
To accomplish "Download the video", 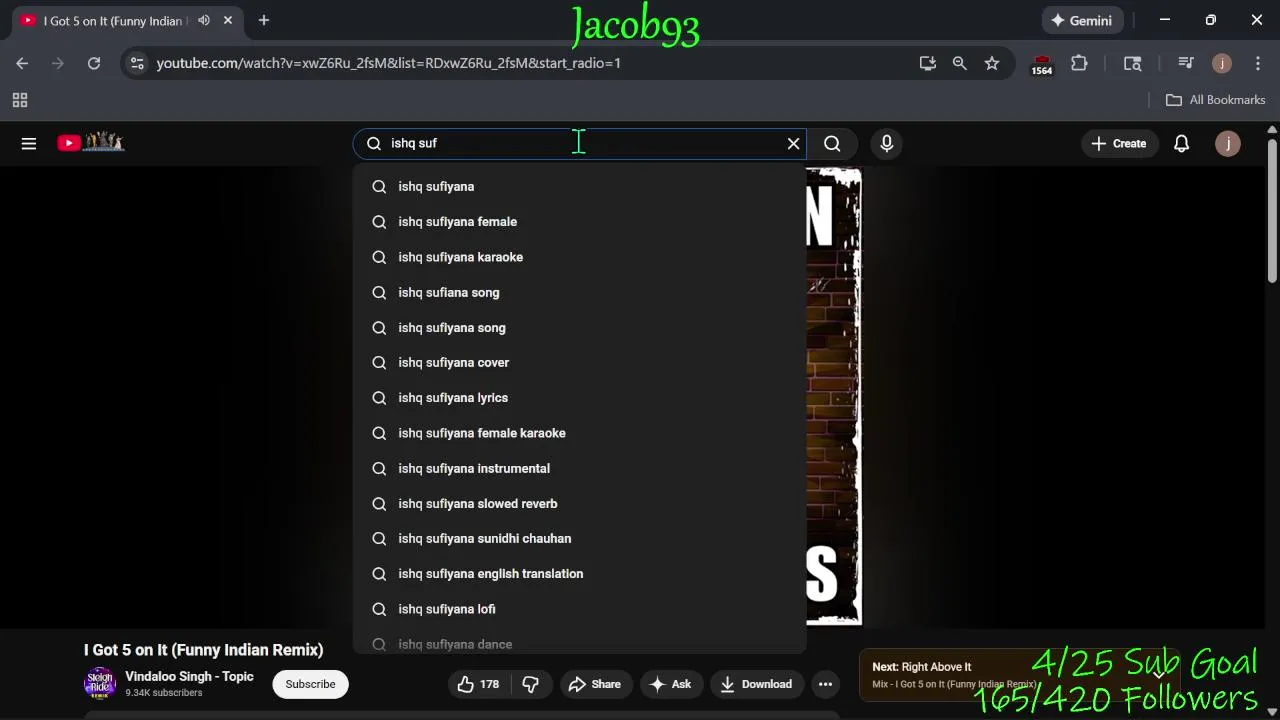I will pos(756,684).
